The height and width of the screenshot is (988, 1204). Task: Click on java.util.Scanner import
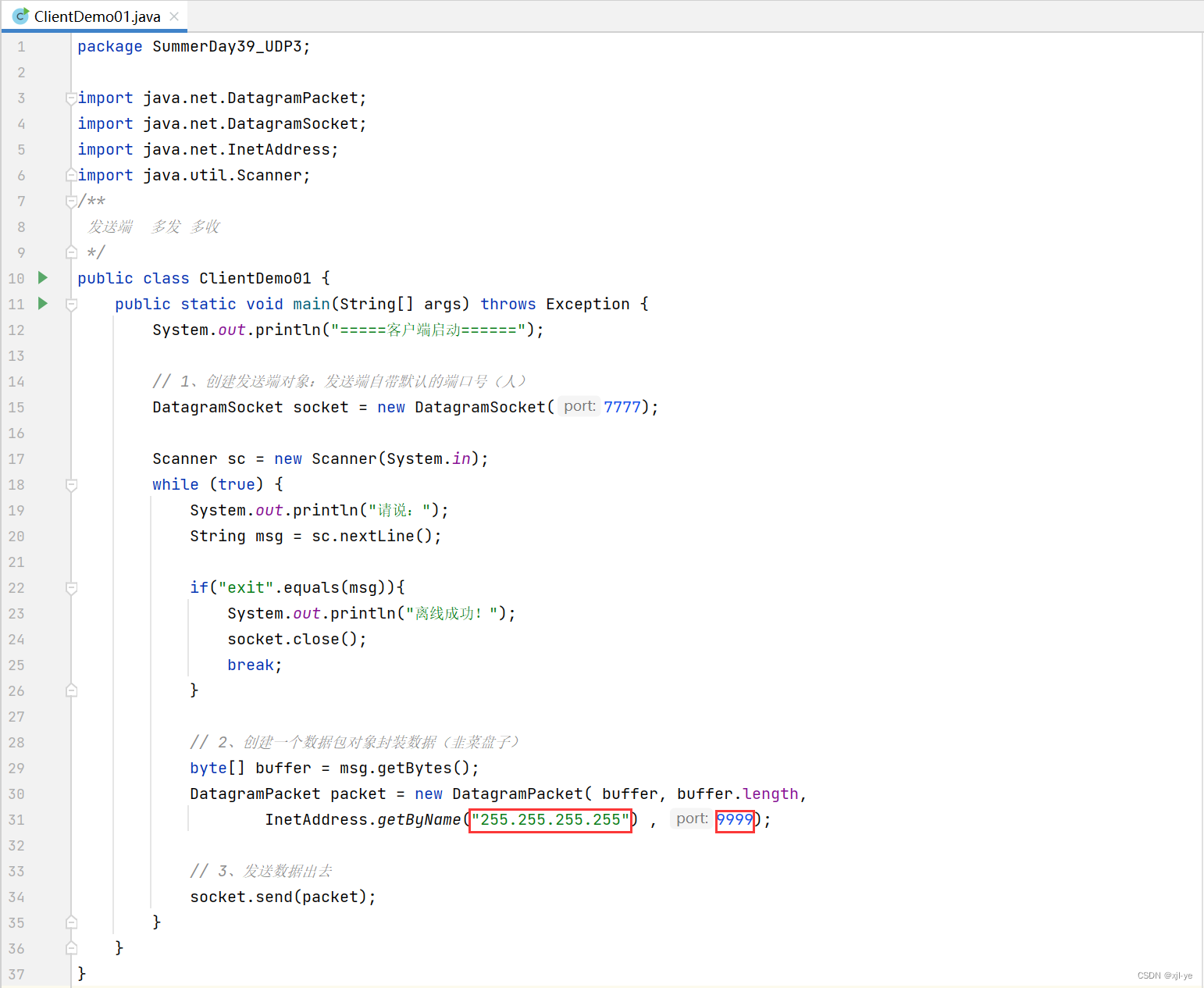223,176
